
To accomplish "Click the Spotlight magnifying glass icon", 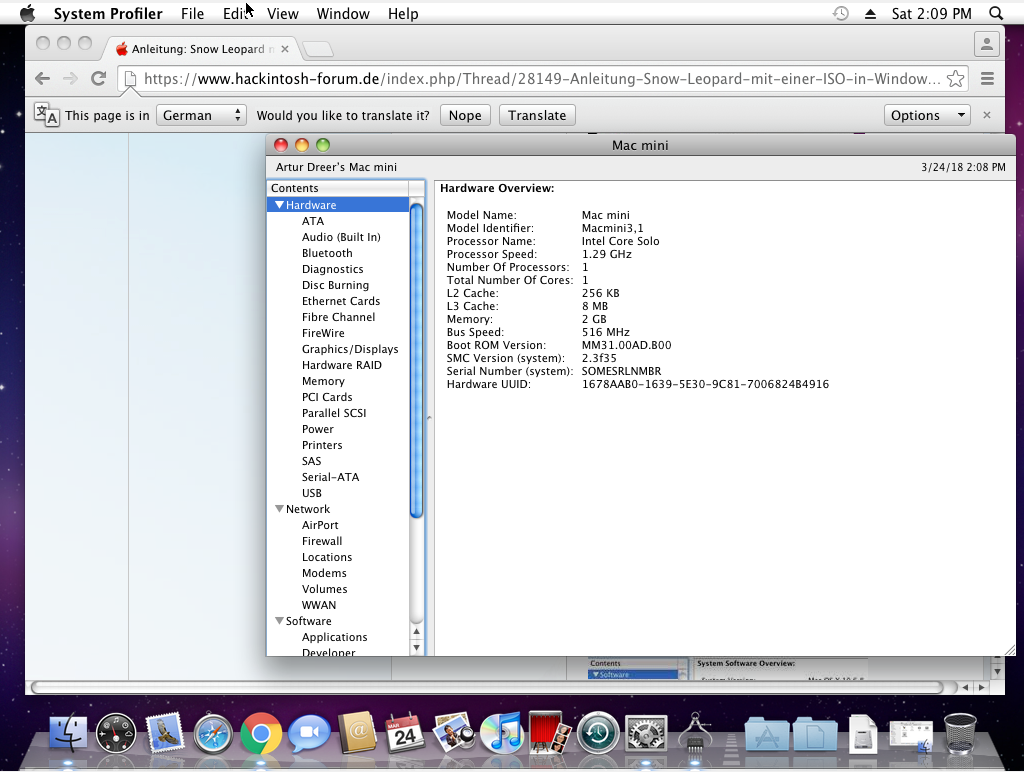I will (995, 14).
